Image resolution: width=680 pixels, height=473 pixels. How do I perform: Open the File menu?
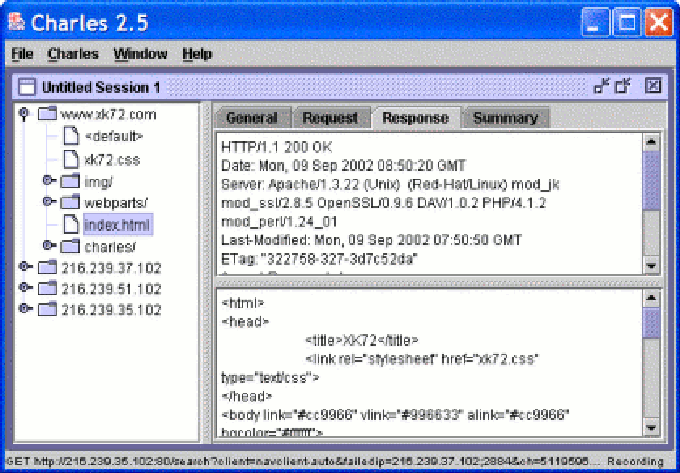pyautogui.click(x=22, y=54)
